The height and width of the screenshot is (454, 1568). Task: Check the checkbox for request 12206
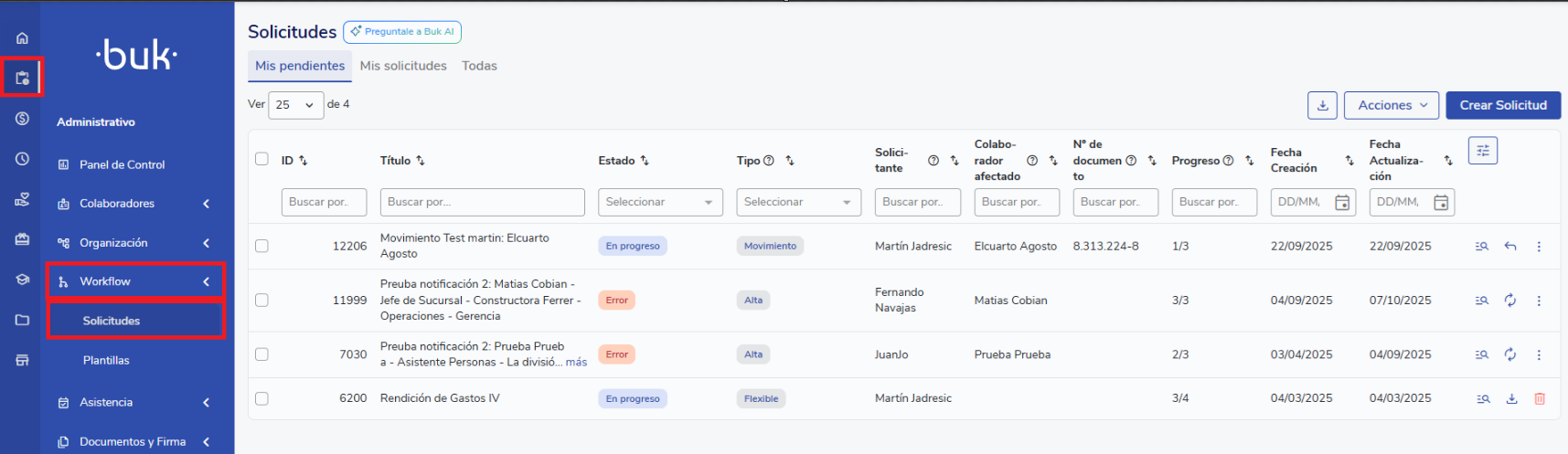point(261,246)
